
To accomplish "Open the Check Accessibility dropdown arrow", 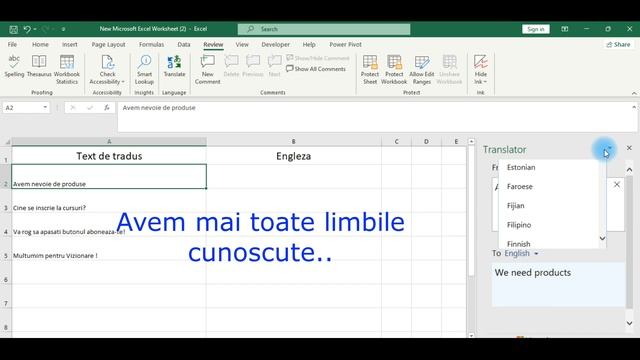I will coord(123,82).
